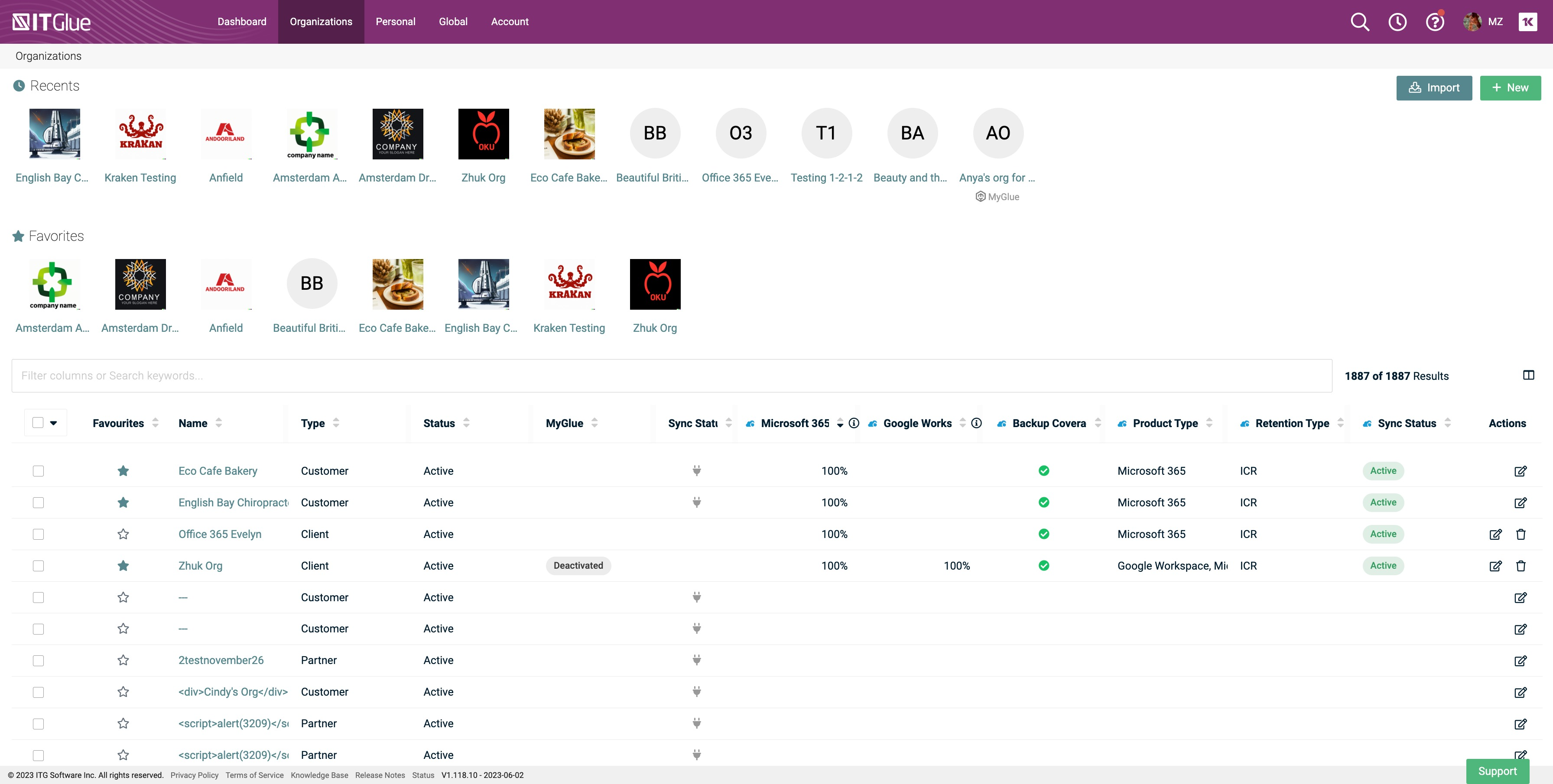
Task: Open the bulk select dropdown arrow
Action: (x=54, y=423)
